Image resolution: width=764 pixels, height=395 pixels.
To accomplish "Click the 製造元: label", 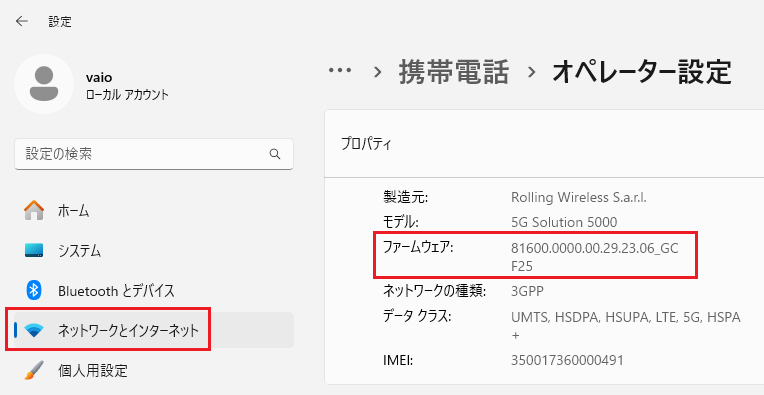I will click(405, 197).
